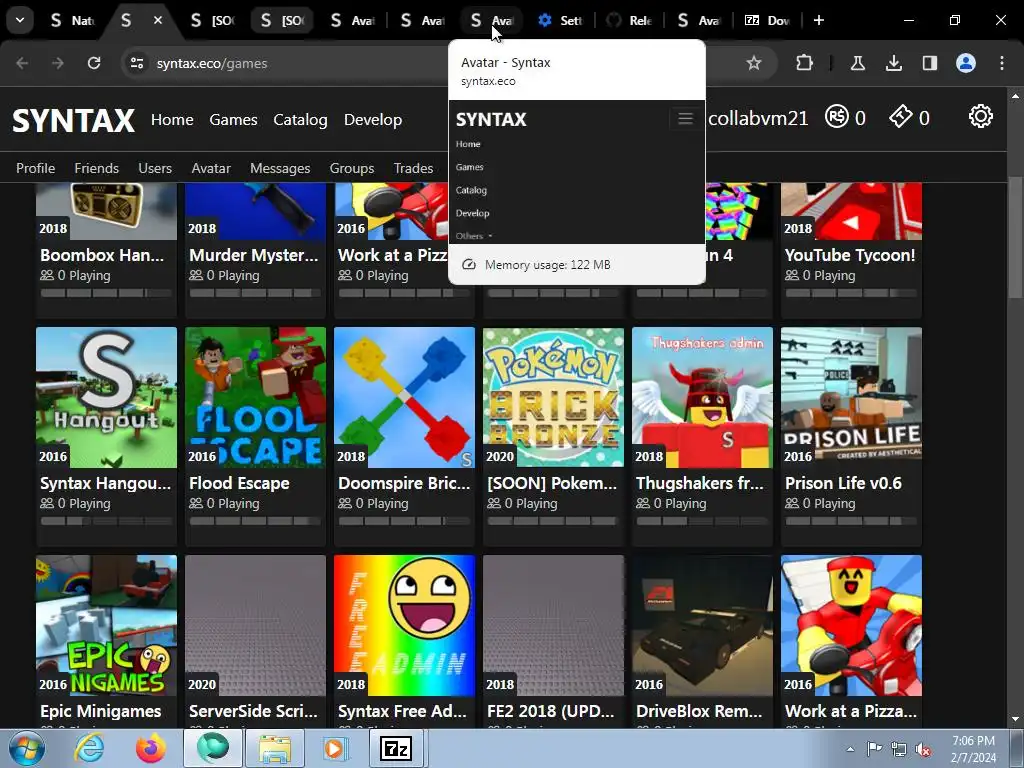Open Chrome Labs flask icon
The height and width of the screenshot is (768, 1024).
click(x=857, y=63)
